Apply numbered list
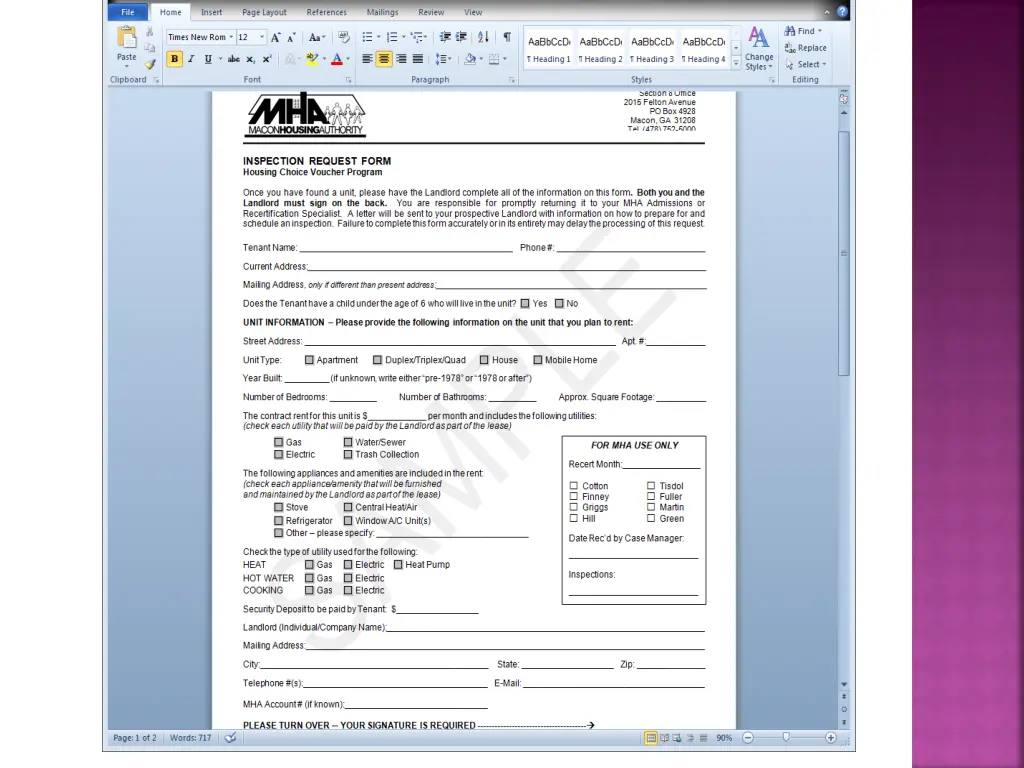This screenshot has height=768, width=1024. 392,37
